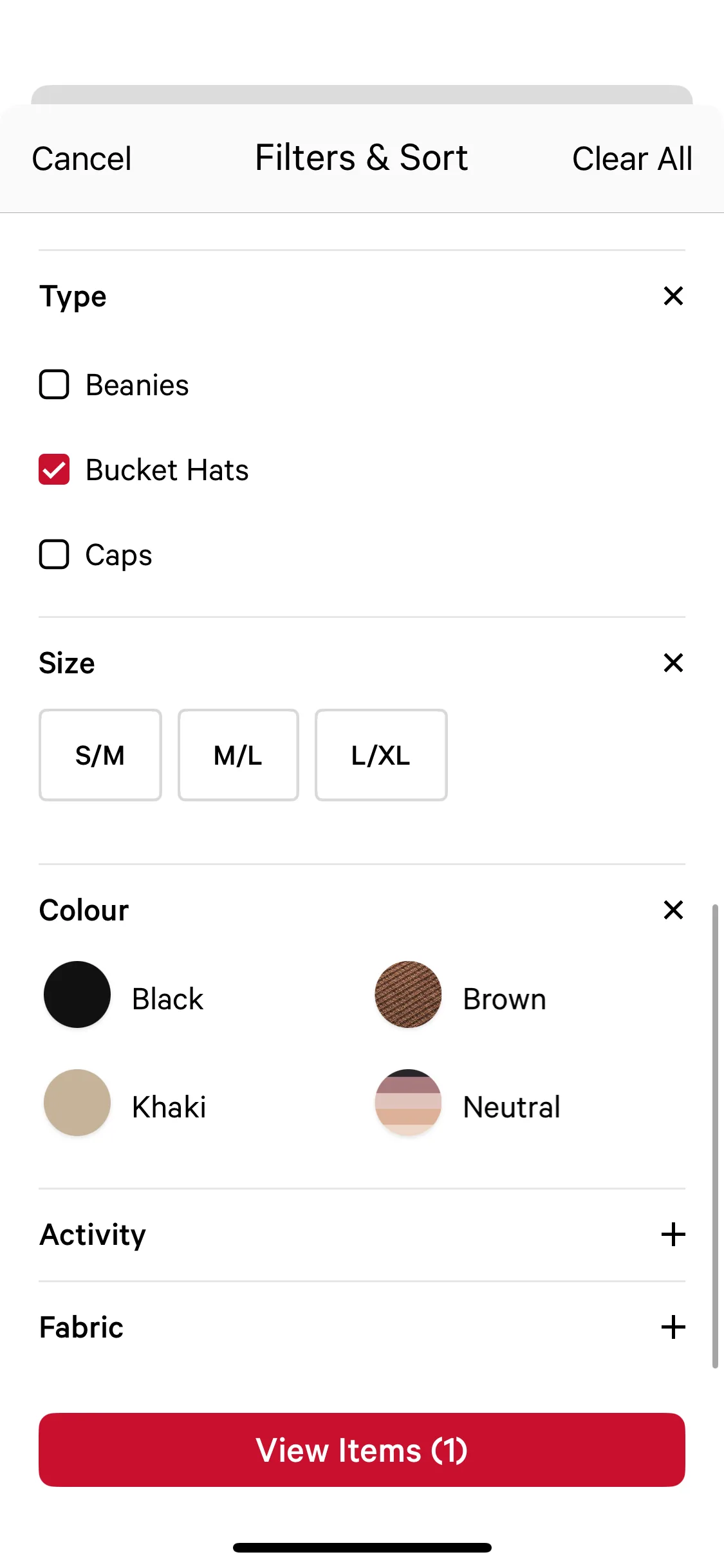
Task: Enable the Caps type filter
Action: click(x=55, y=554)
